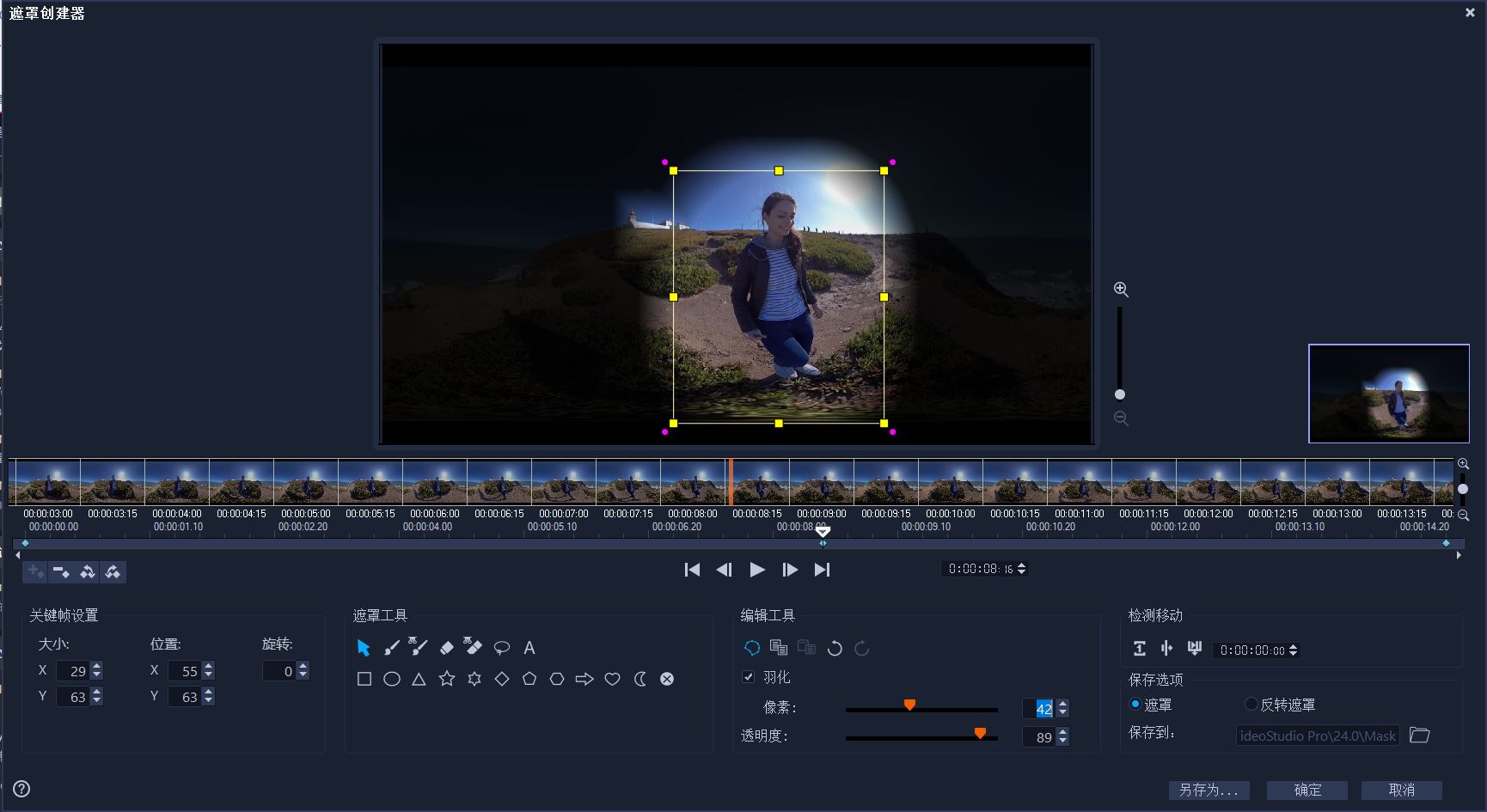Choose the ellipse shape mask
Screen dimensions: 1487x812
(x=392, y=679)
